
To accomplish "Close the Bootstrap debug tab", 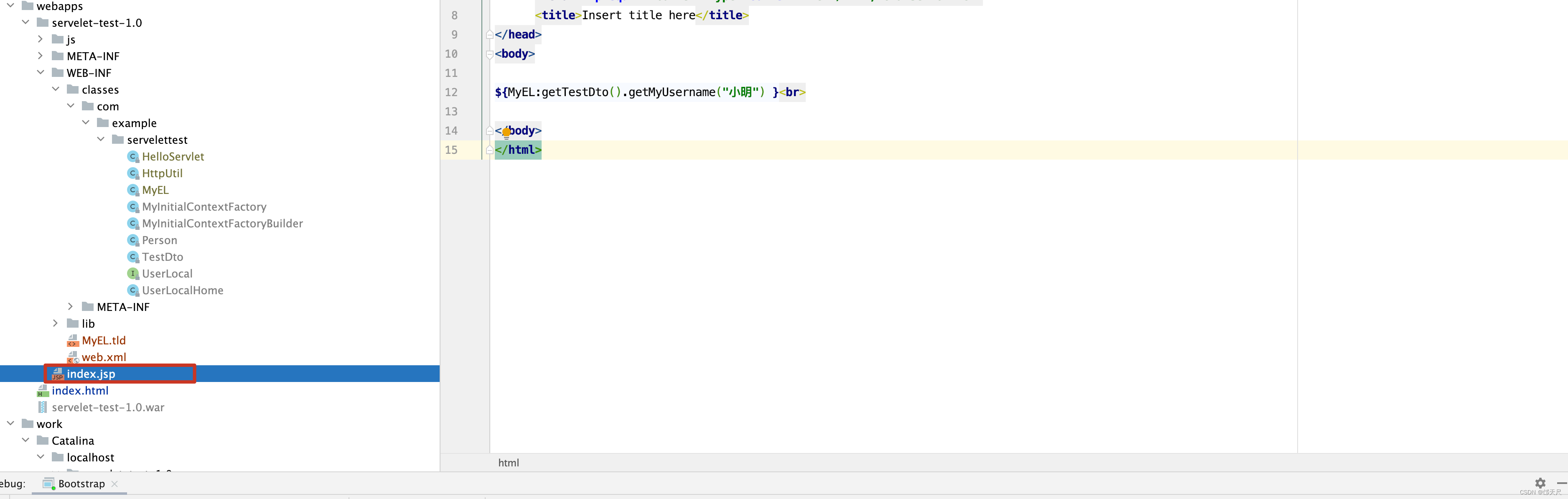I will (x=115, y=484).
